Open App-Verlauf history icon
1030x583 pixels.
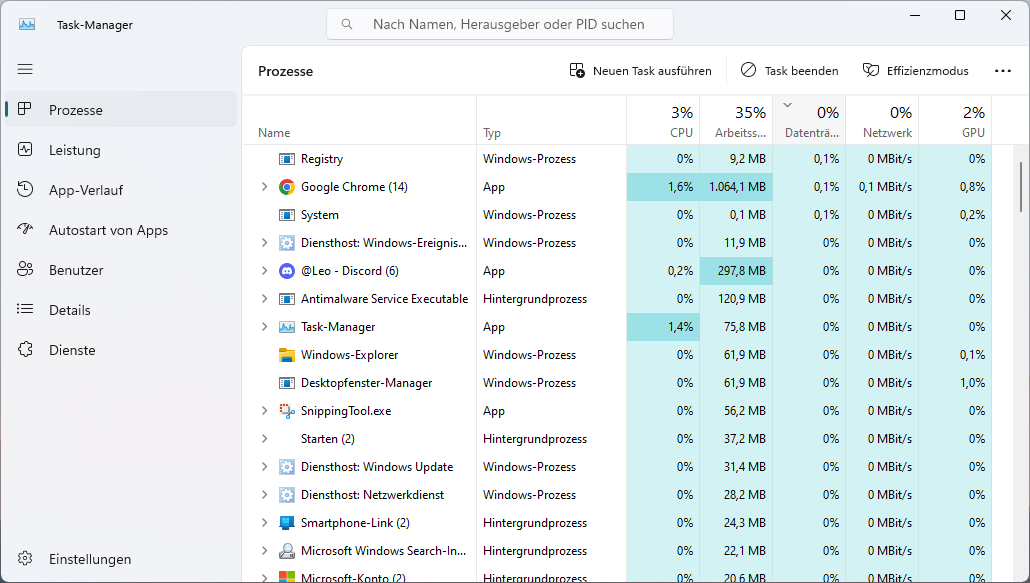[x=26, y=190]
